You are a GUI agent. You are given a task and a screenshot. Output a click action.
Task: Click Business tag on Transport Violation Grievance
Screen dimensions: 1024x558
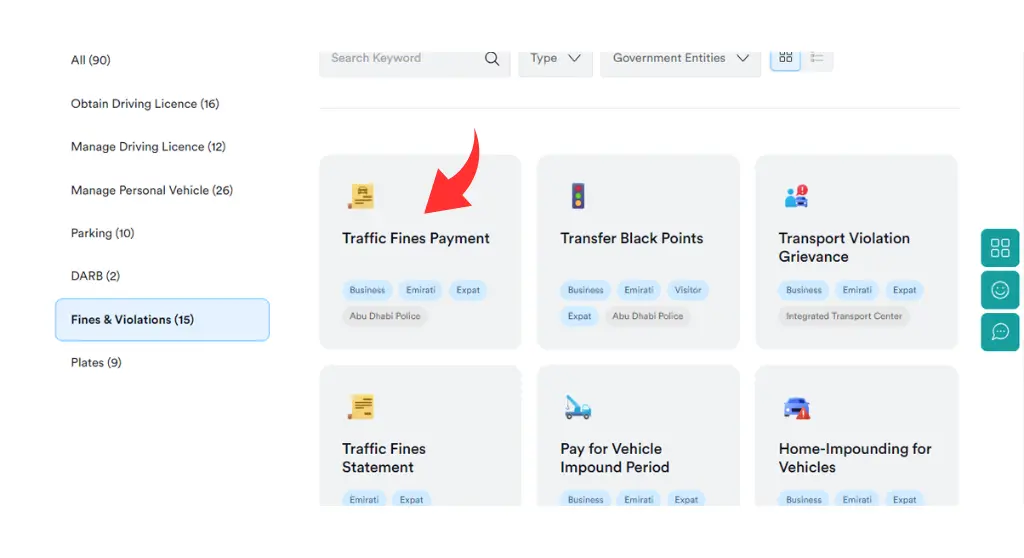pos(803,290)
